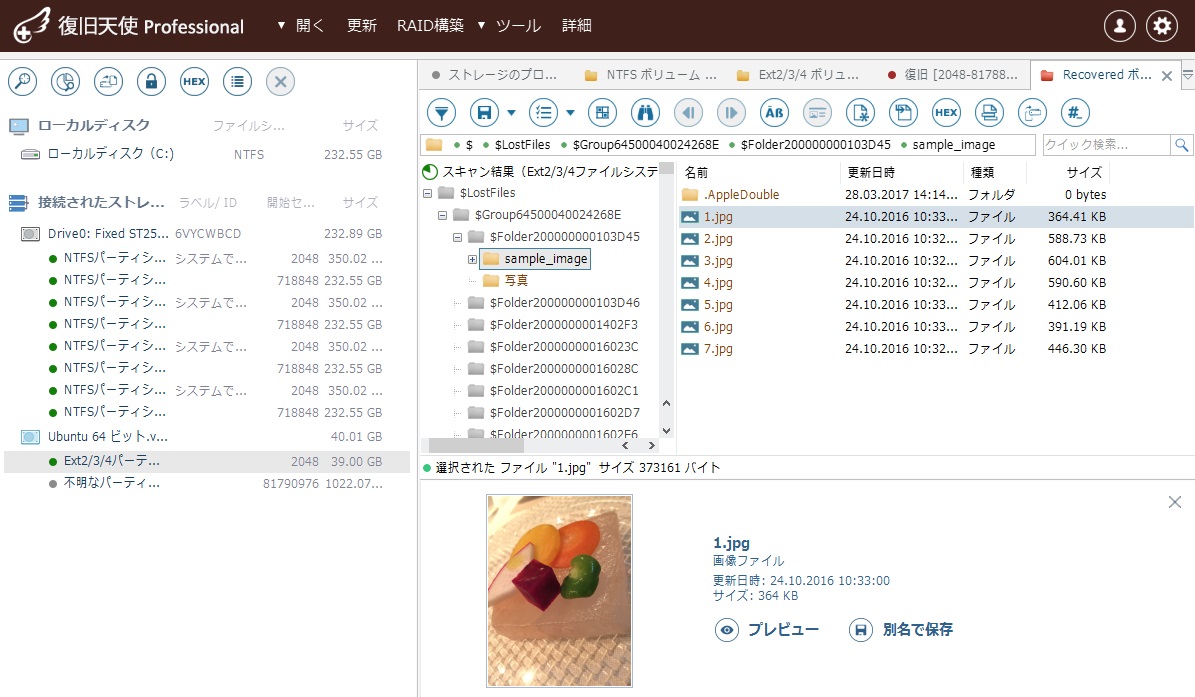Open the dropdown arrow beside save icon

point(511,113)
